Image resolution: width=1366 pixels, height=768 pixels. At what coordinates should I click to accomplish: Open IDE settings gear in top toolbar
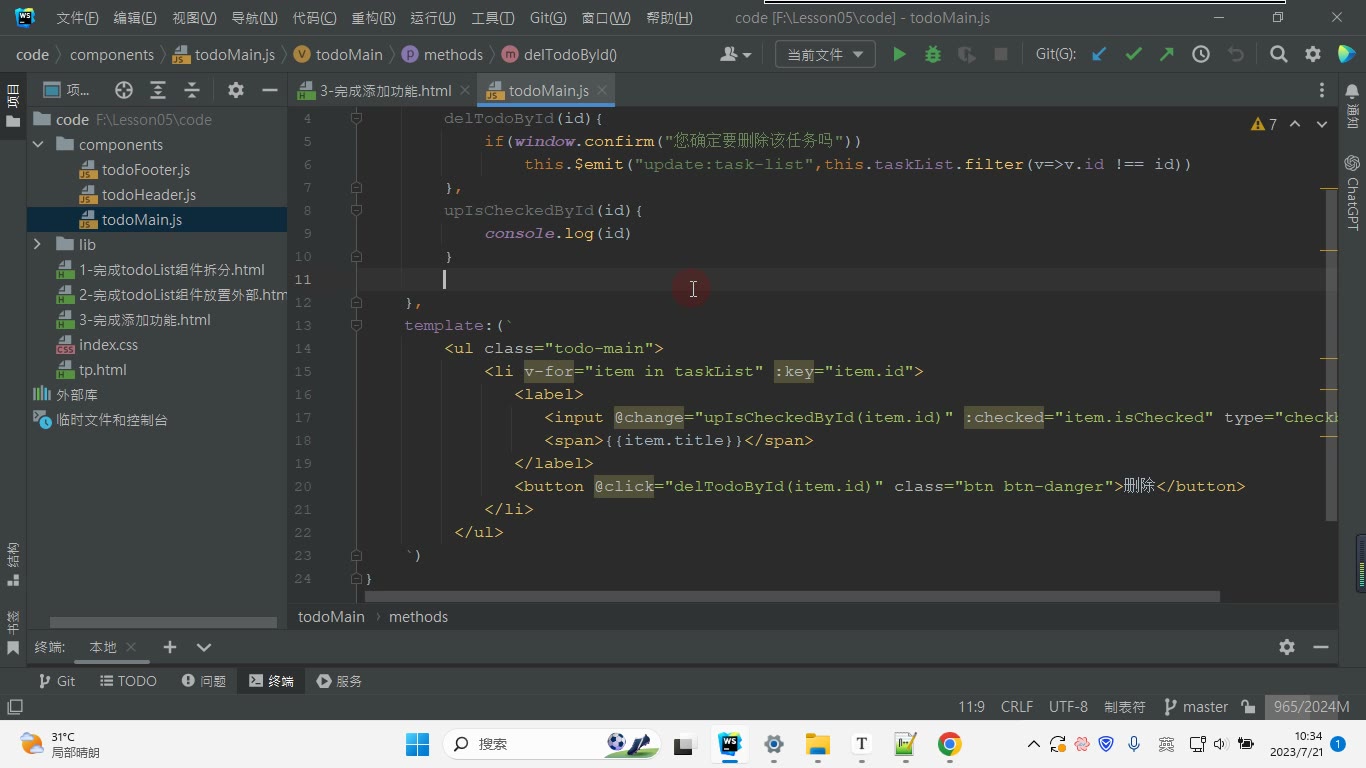[x=1313, y=55]
